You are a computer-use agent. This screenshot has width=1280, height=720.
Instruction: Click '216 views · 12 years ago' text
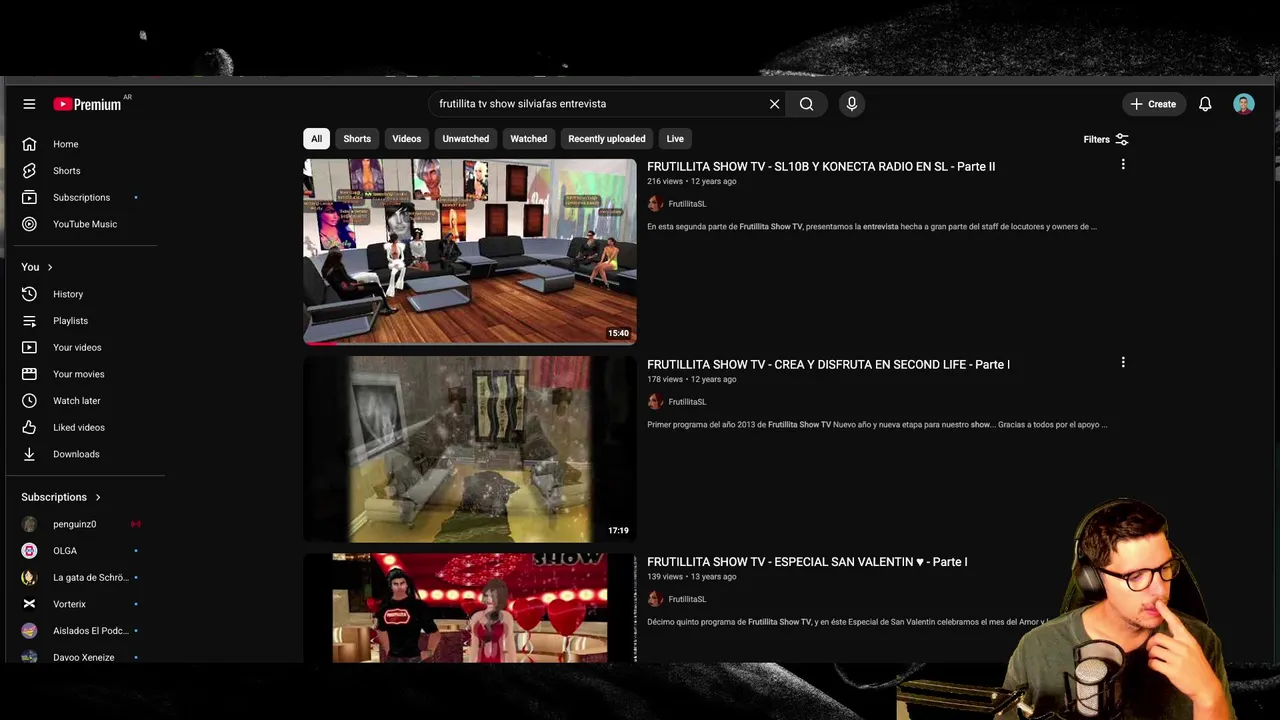691,182
